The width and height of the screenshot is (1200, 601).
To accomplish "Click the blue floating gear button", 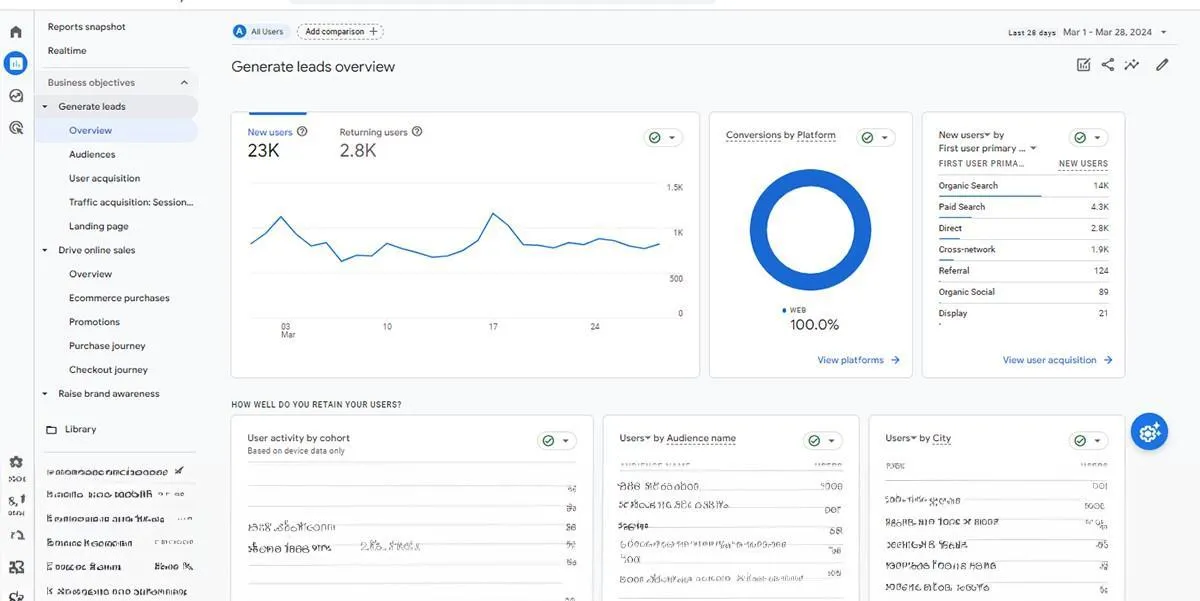I will pos(1148,431).
